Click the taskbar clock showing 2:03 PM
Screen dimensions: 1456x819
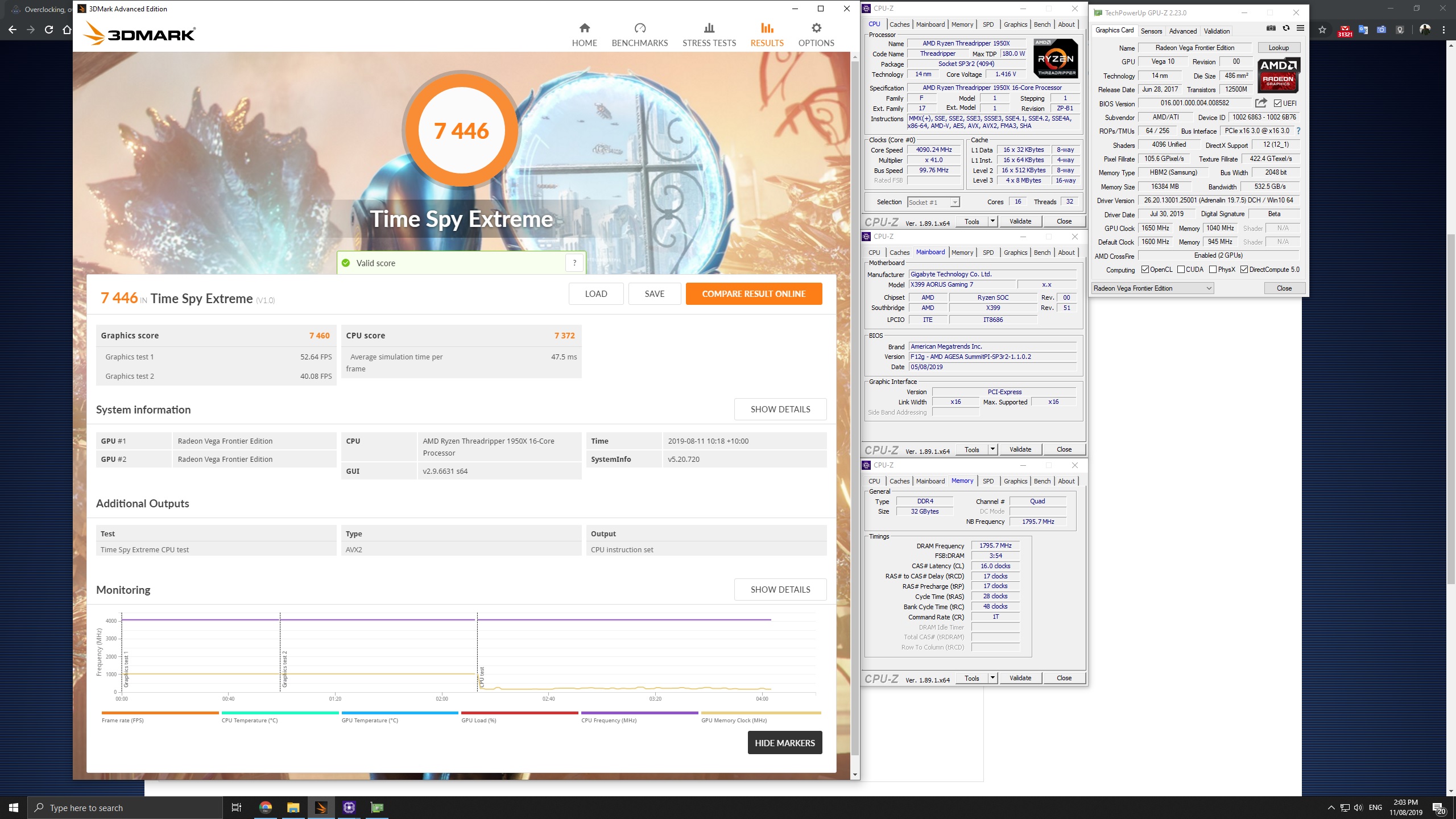coord(1405,808)
